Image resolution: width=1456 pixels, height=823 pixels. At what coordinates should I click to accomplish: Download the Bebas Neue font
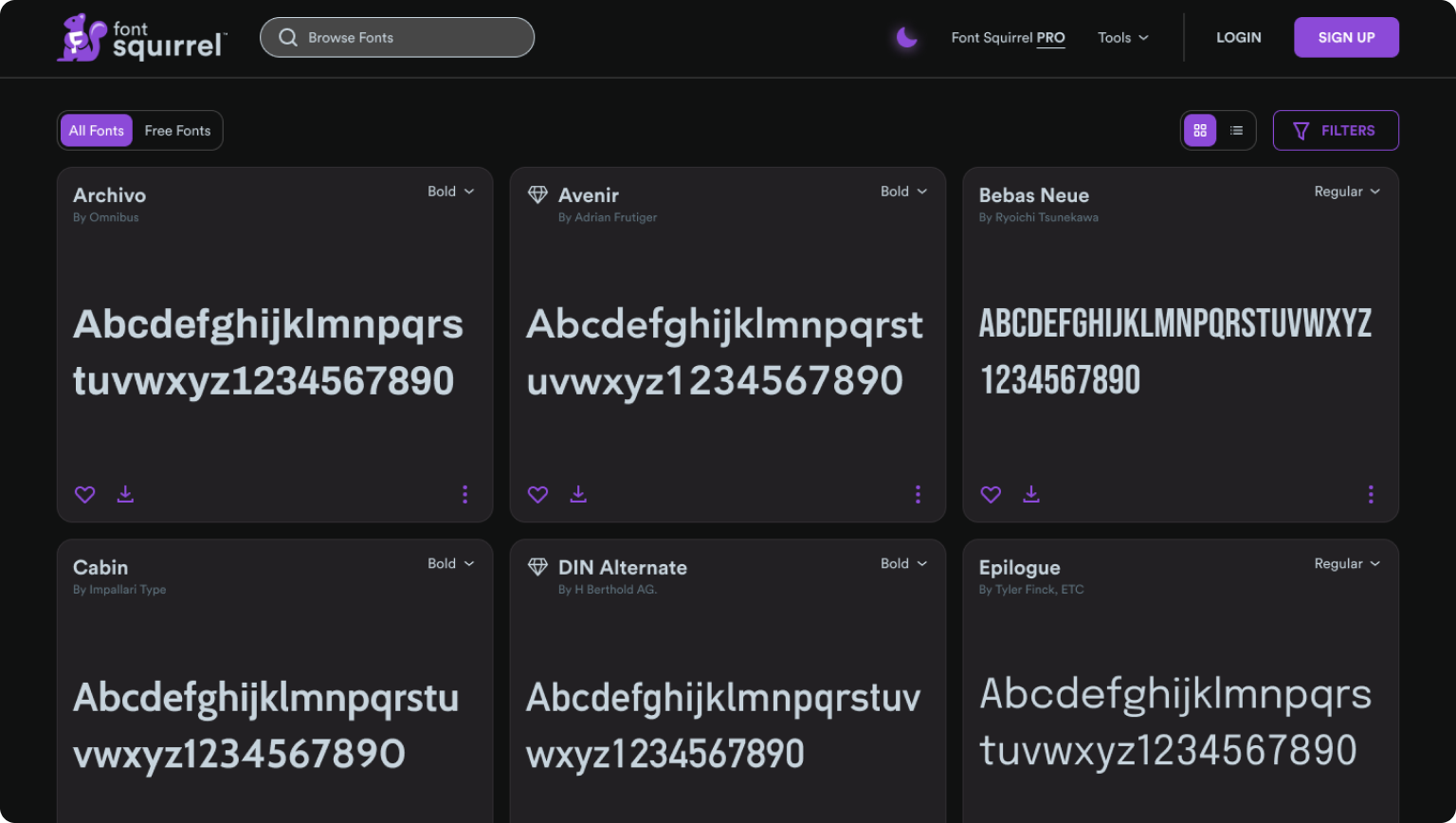pyautogui.click(x=1031, y=494)
